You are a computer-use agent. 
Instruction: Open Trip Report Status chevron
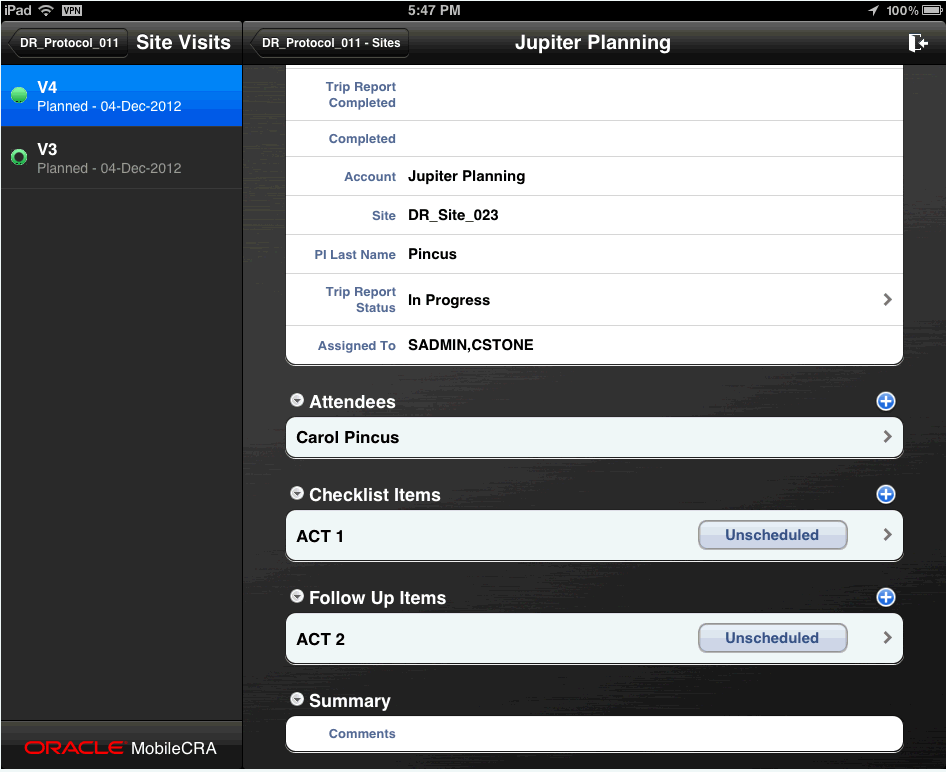(887, 299)
